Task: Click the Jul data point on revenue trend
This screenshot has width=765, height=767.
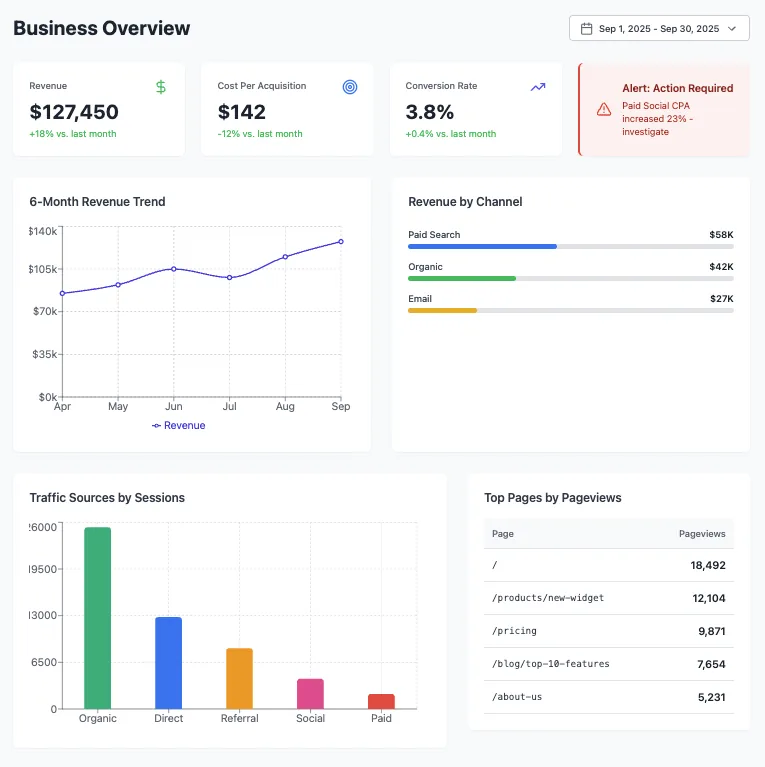Action: click(229, 277)
